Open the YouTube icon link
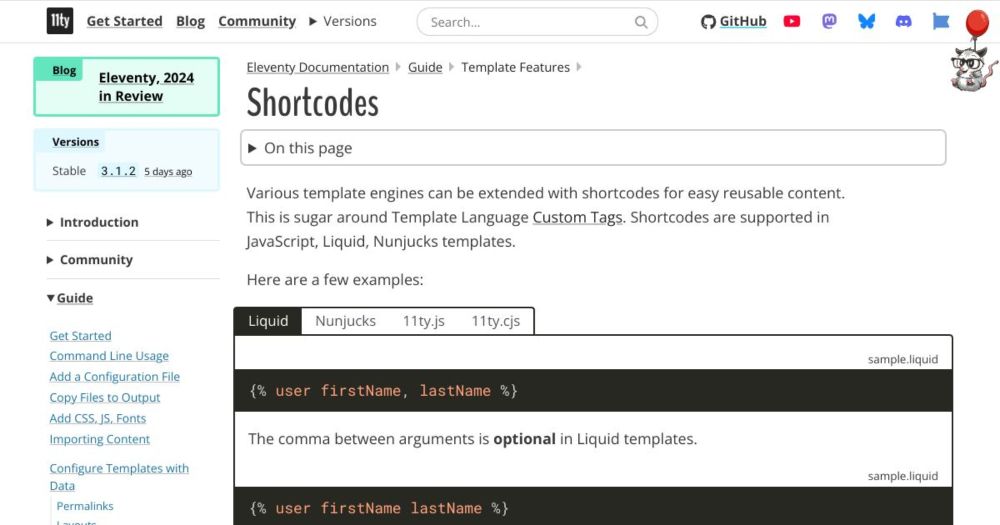 point(791,22)
